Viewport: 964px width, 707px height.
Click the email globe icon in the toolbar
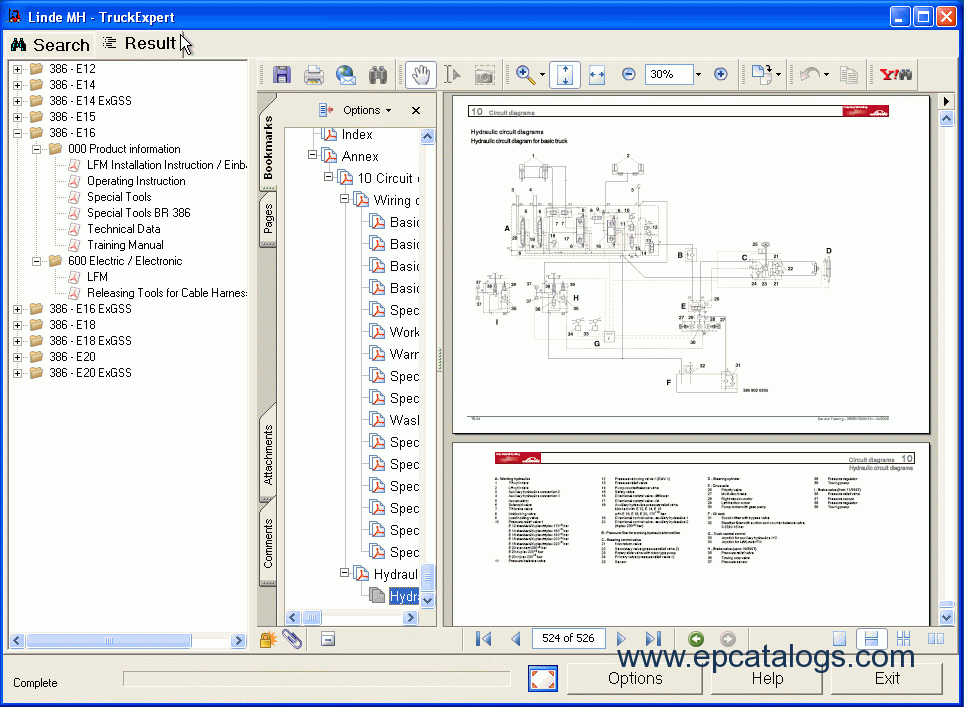(346, 75)
